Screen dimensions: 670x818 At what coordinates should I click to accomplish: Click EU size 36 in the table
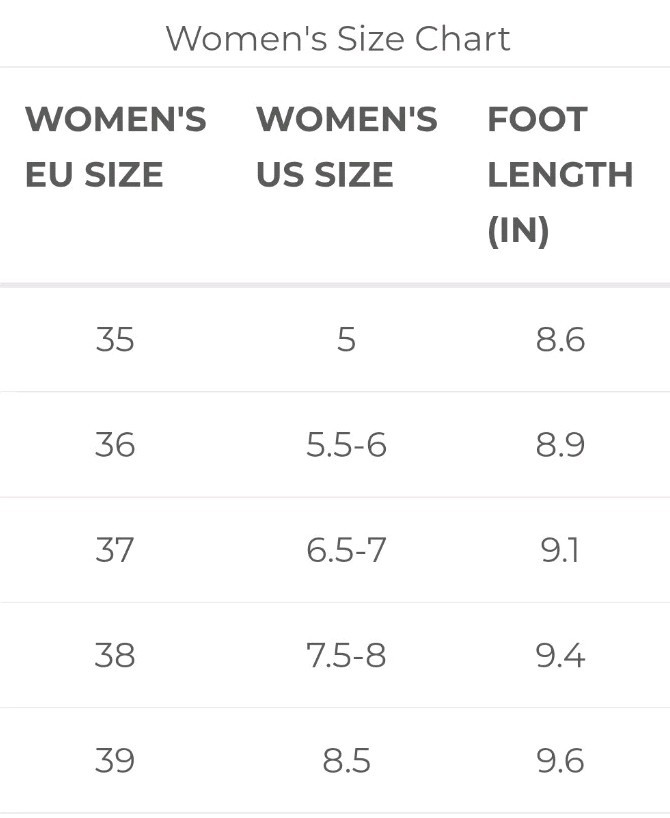pos(115,445)
